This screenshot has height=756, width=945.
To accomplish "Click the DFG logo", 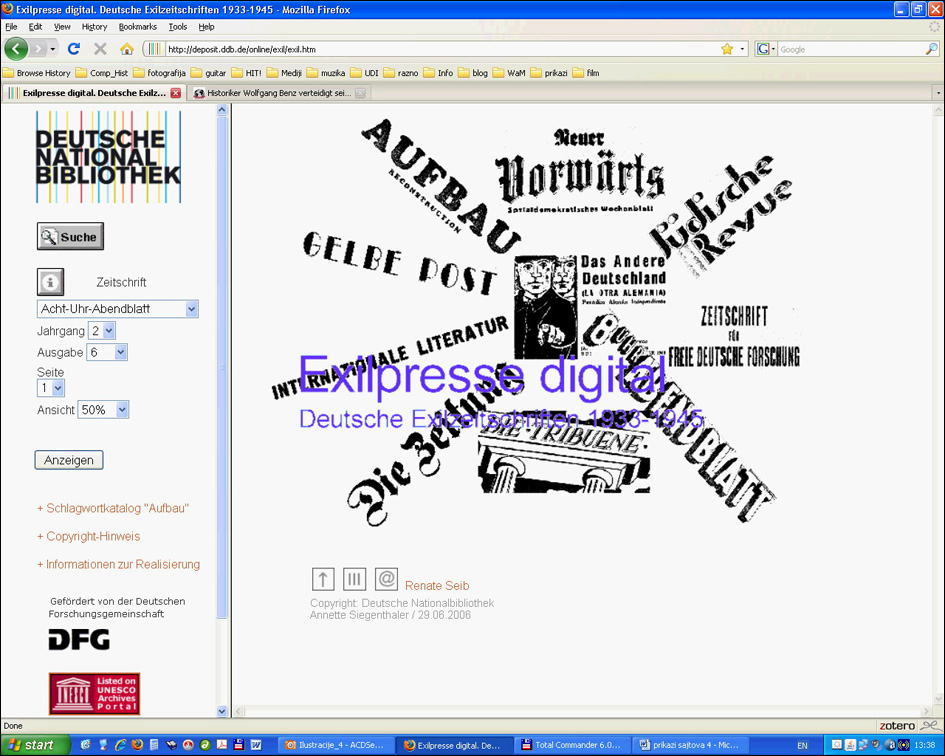I will tap(79, 639).
